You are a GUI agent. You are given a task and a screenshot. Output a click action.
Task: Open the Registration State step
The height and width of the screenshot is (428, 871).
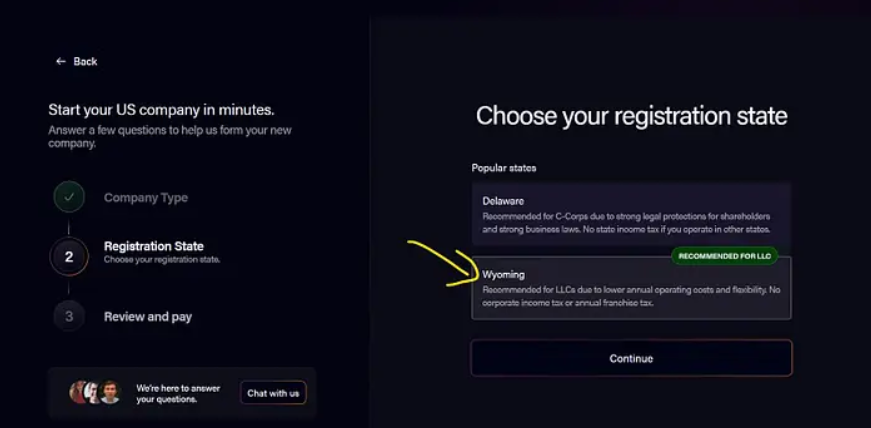coord(154,246)
